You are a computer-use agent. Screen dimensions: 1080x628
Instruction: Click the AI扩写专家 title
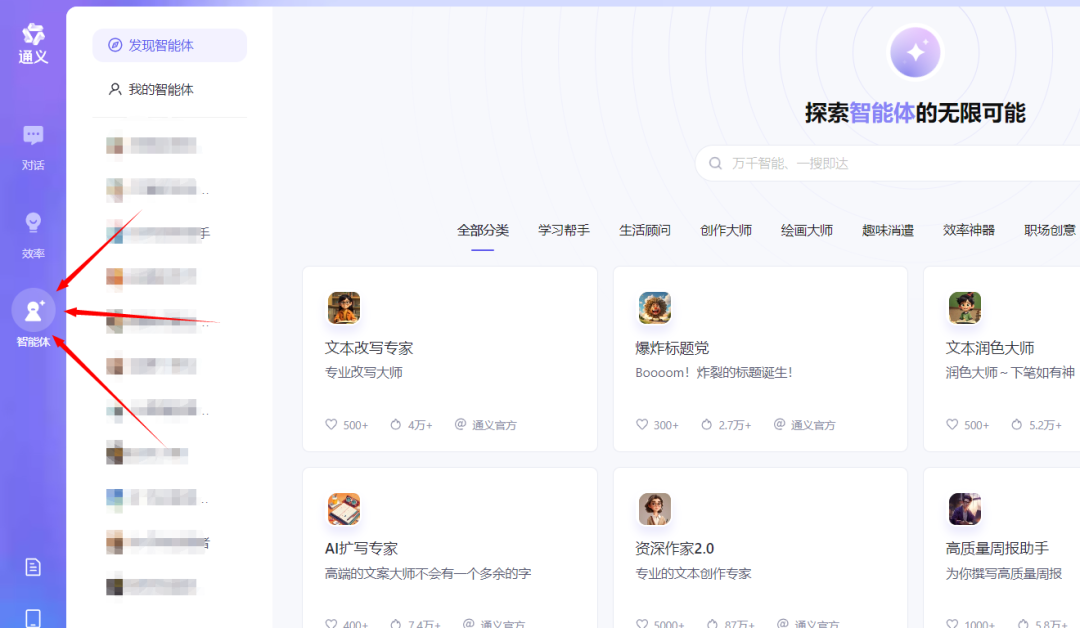point(361,549)
